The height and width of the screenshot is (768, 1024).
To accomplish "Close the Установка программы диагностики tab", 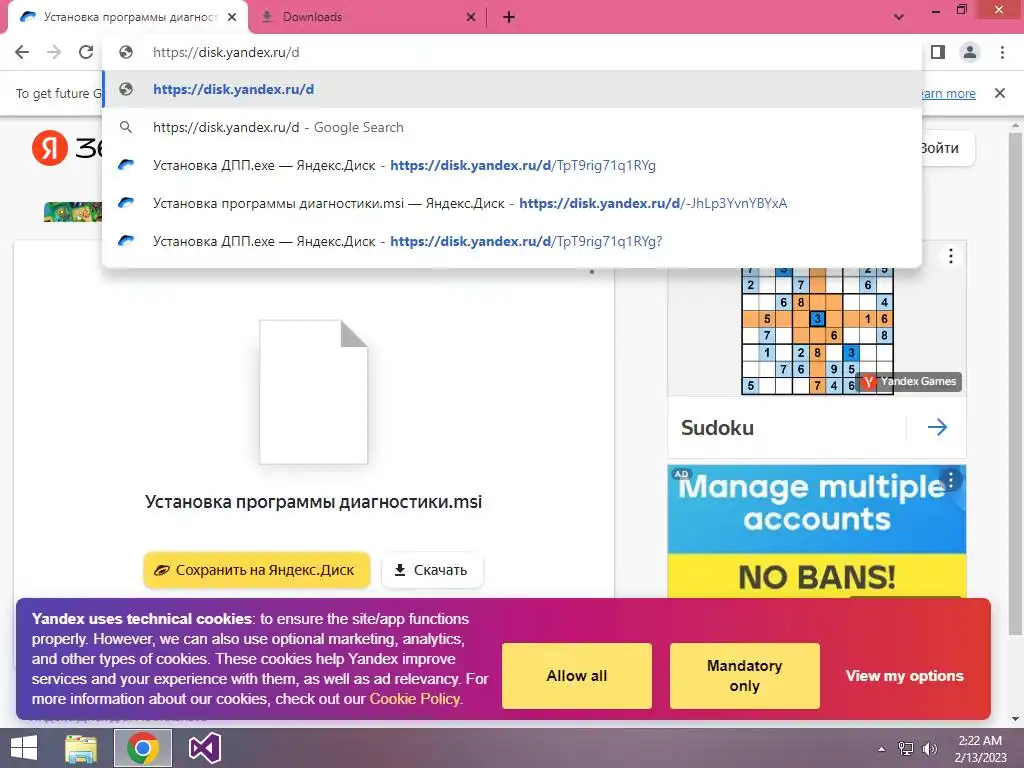I will (232, 18).
